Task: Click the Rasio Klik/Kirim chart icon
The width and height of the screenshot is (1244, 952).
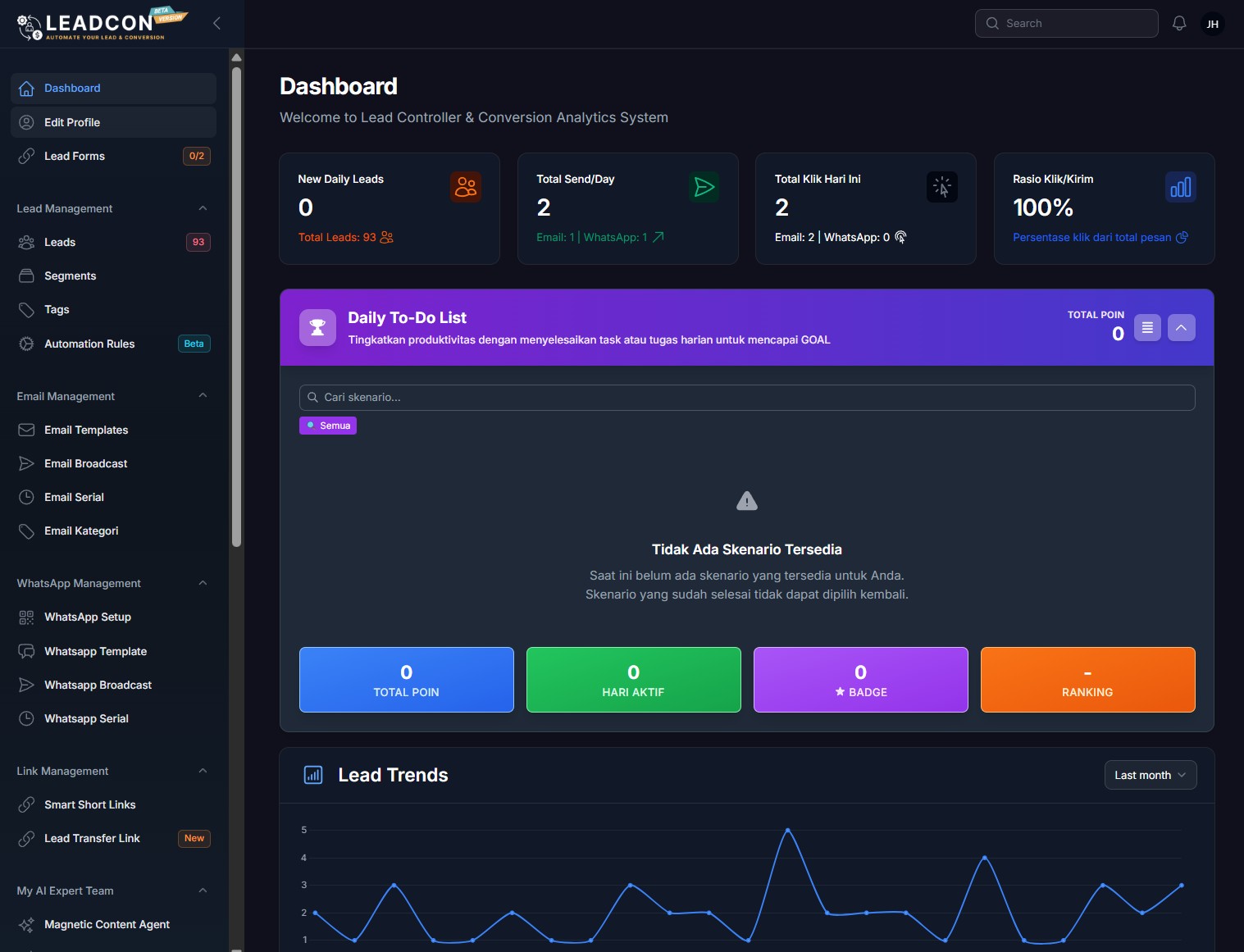Action: 1180,187
